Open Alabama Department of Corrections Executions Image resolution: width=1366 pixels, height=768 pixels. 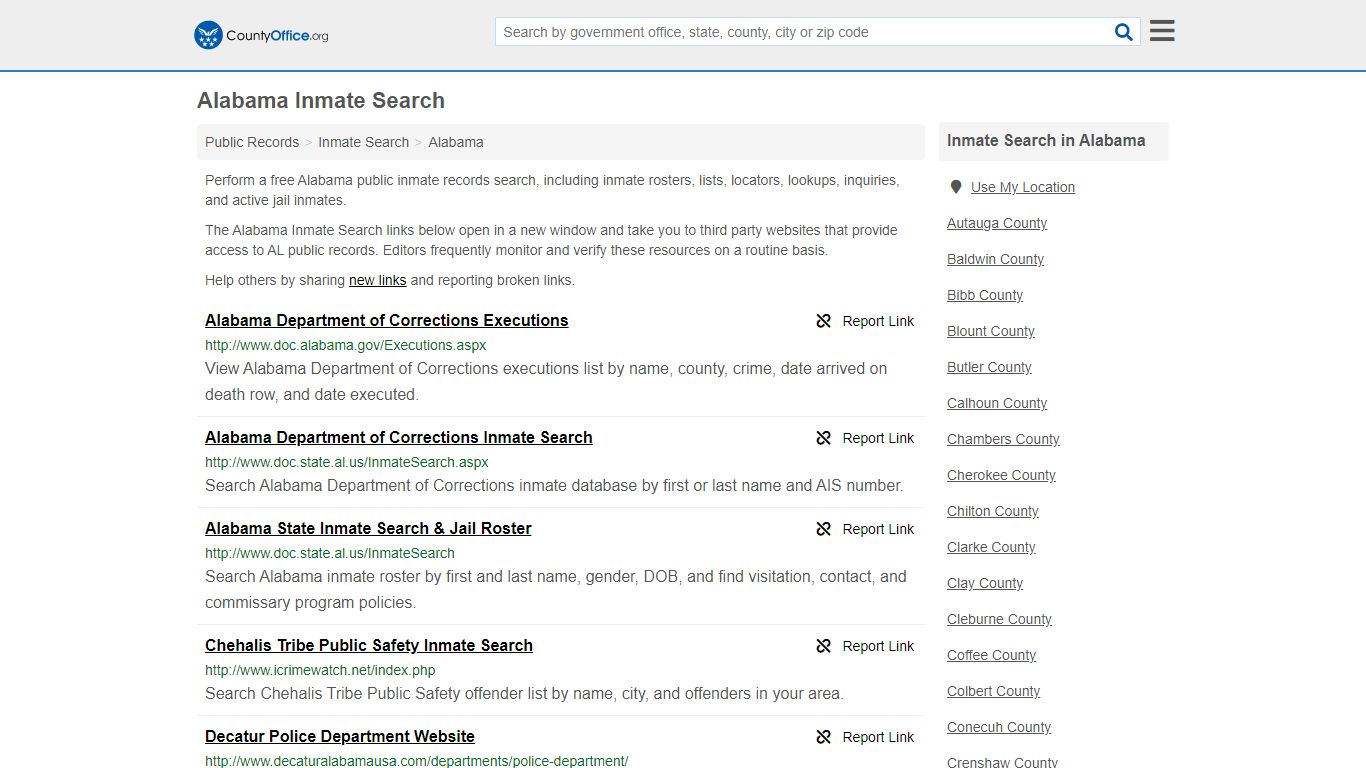point(386,320)
